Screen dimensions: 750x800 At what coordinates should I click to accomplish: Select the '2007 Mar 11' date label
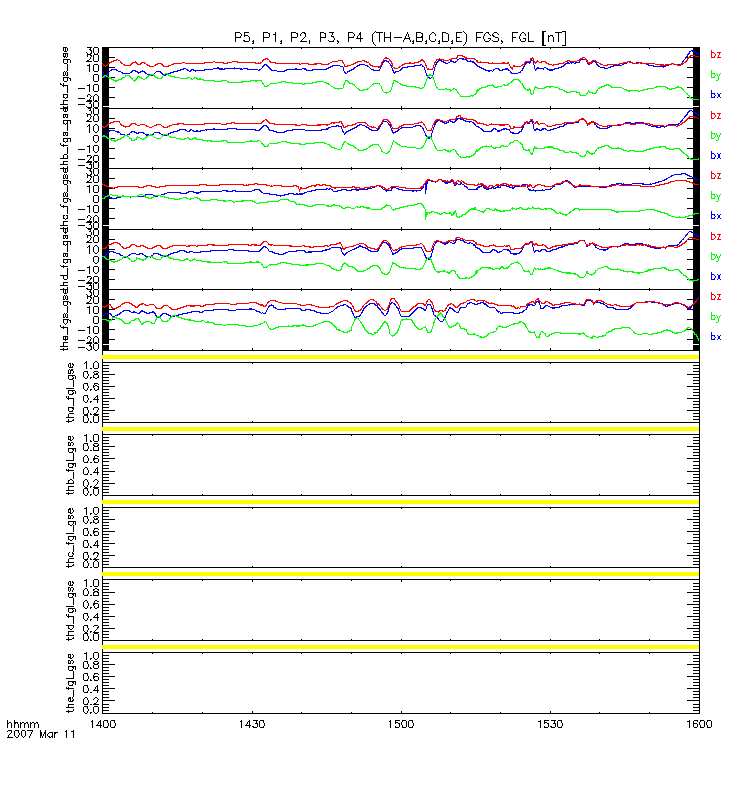tap(41, 734)
